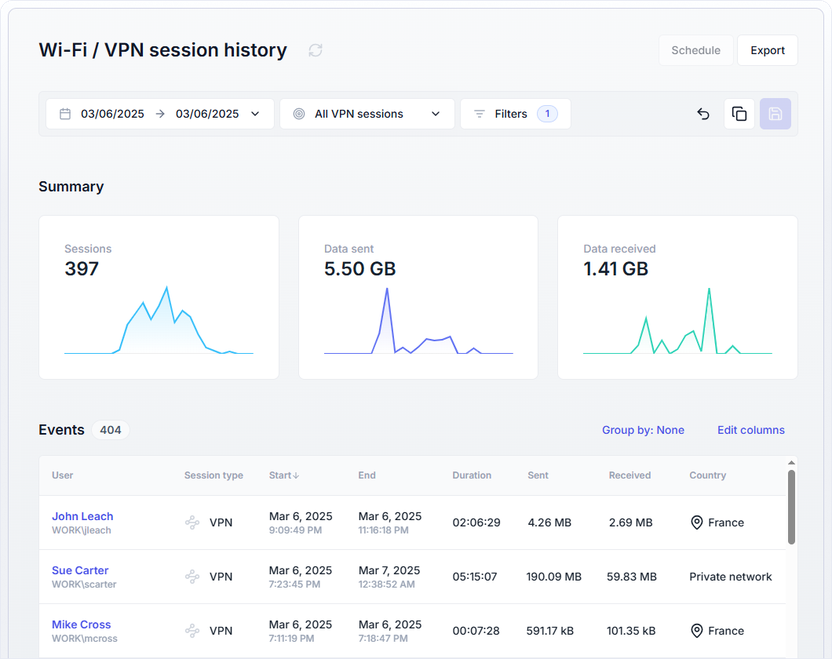Click the Schedule button
This screenshot has width=832, height=659.
pyautogui.click(x=696, y=50)
